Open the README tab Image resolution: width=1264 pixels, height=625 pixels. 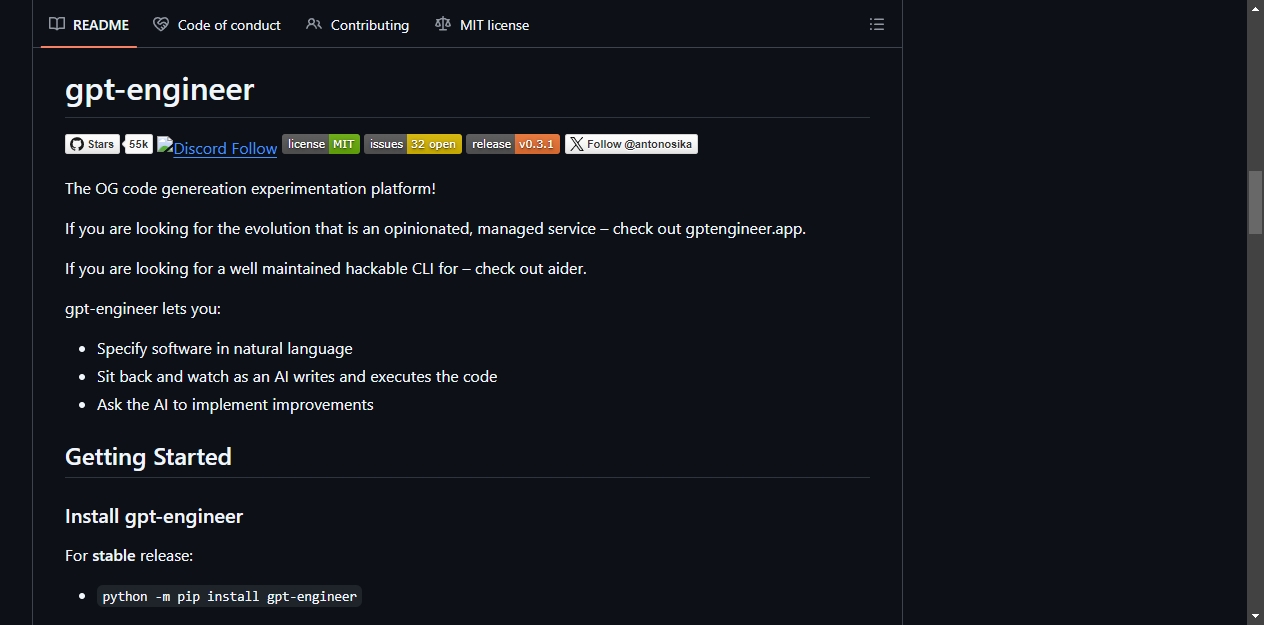click(x=89, y=24)
